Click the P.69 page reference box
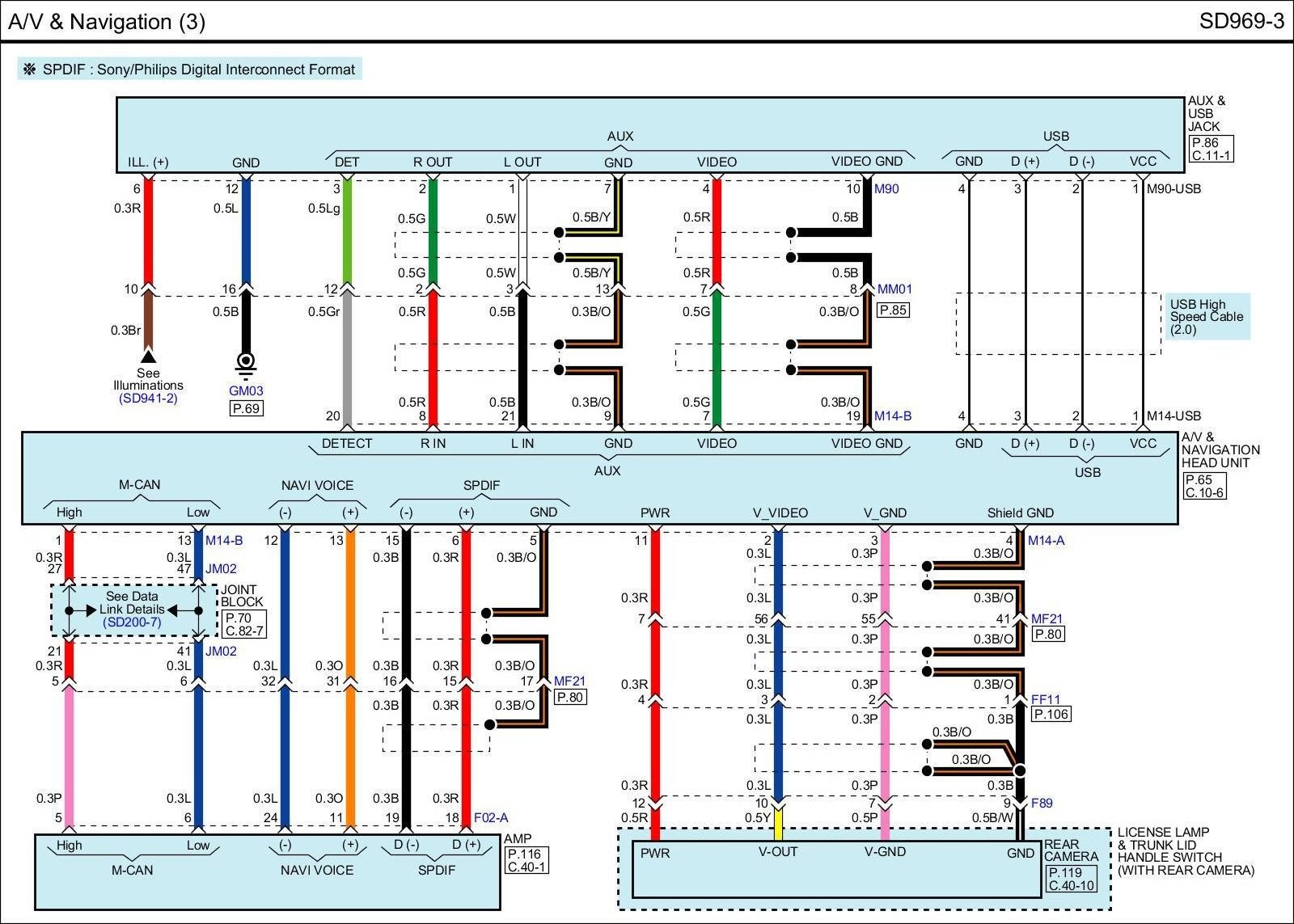Screen dimensions: 1294x924 [x=246, y=409]
